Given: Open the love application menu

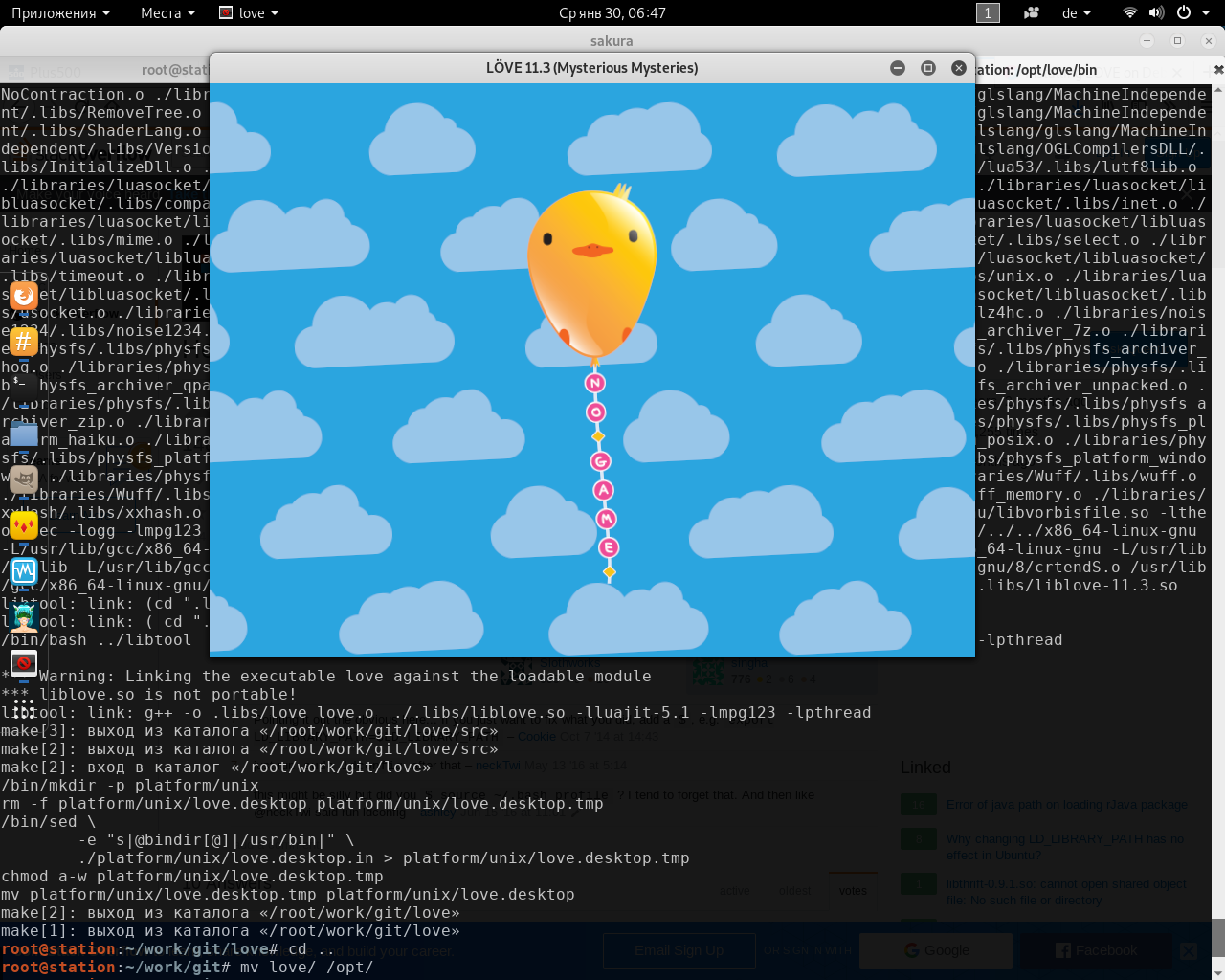Looking at the screenshot, I should tap(249, 12).
